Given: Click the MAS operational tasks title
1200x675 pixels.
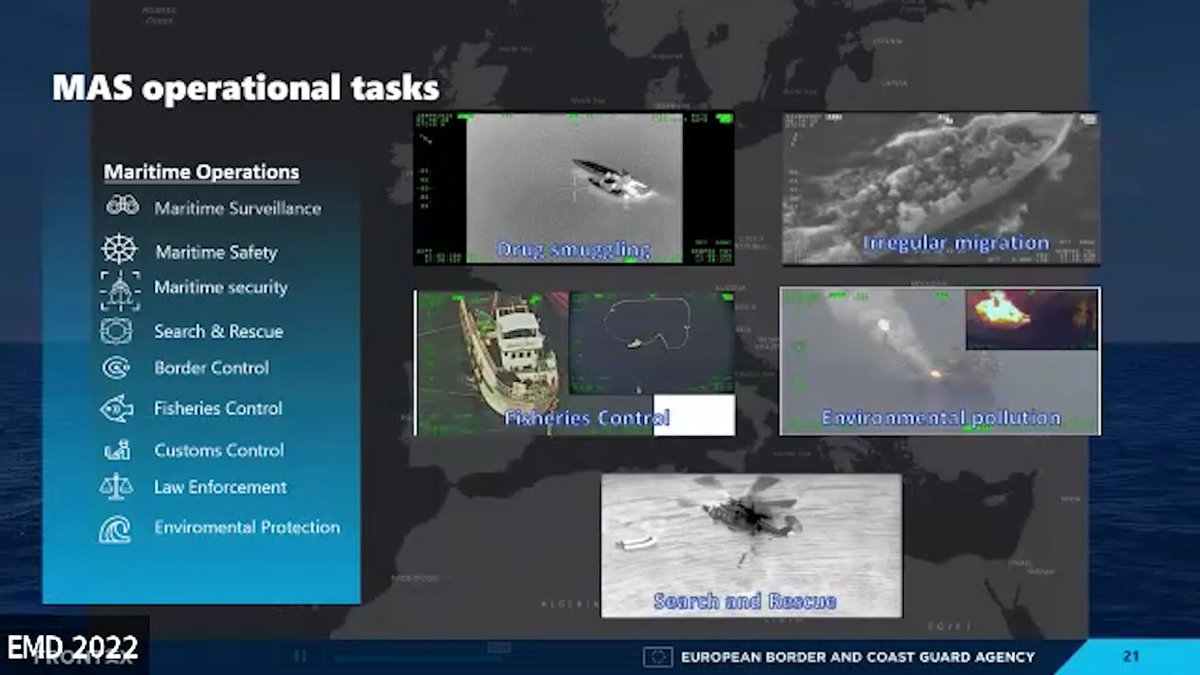Looking at the screenshot, I should click(246, 88).
